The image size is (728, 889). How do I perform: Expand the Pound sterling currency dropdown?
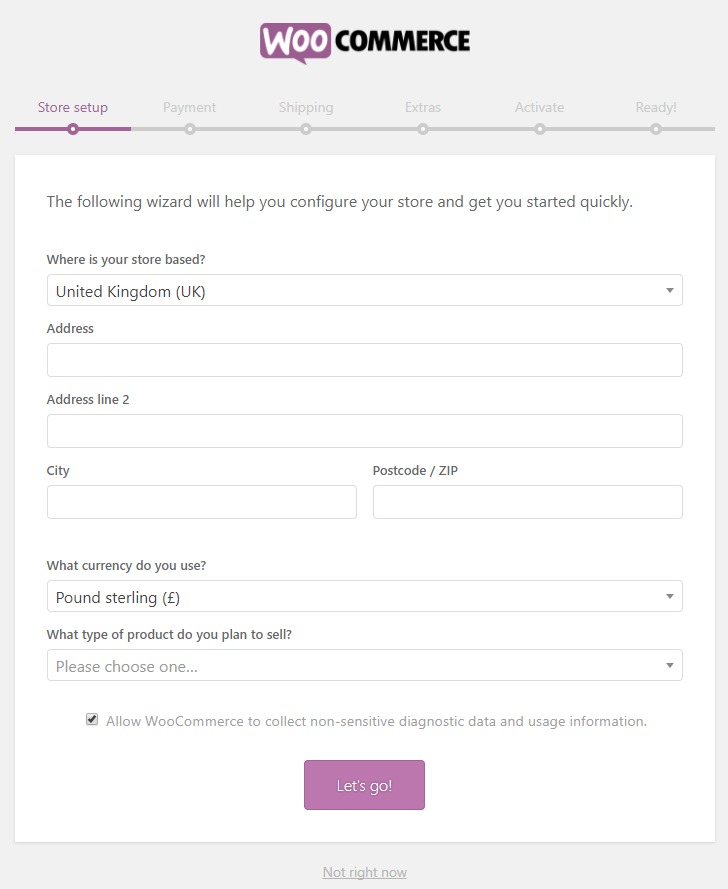point(365,596)
